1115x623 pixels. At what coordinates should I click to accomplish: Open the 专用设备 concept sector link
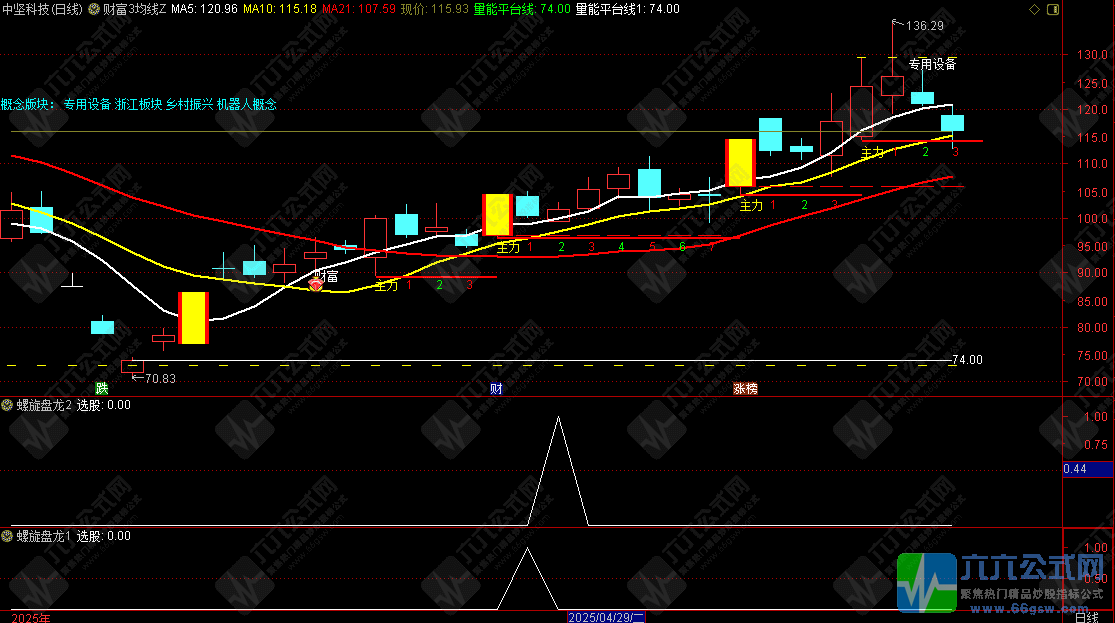[x=87, y=103]
